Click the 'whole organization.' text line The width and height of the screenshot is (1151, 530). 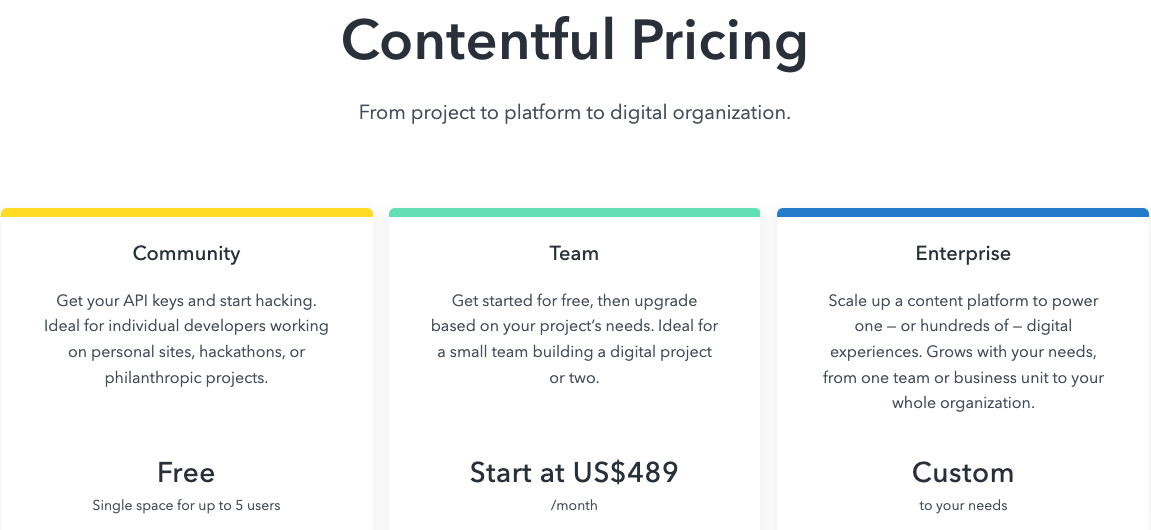point(963,403)
